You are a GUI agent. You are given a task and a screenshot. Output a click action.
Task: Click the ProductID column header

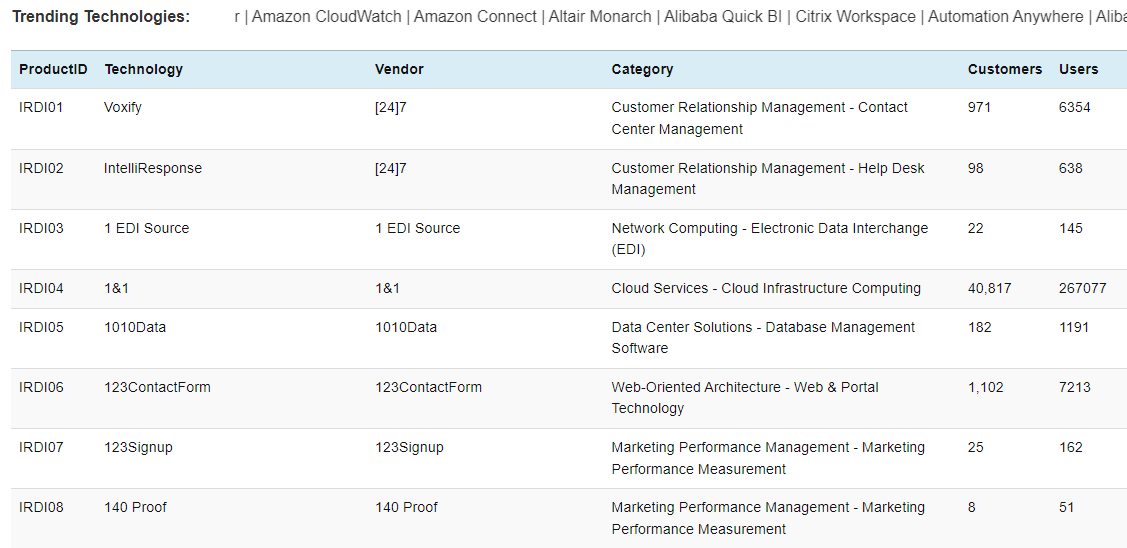(x=53, y=70)
